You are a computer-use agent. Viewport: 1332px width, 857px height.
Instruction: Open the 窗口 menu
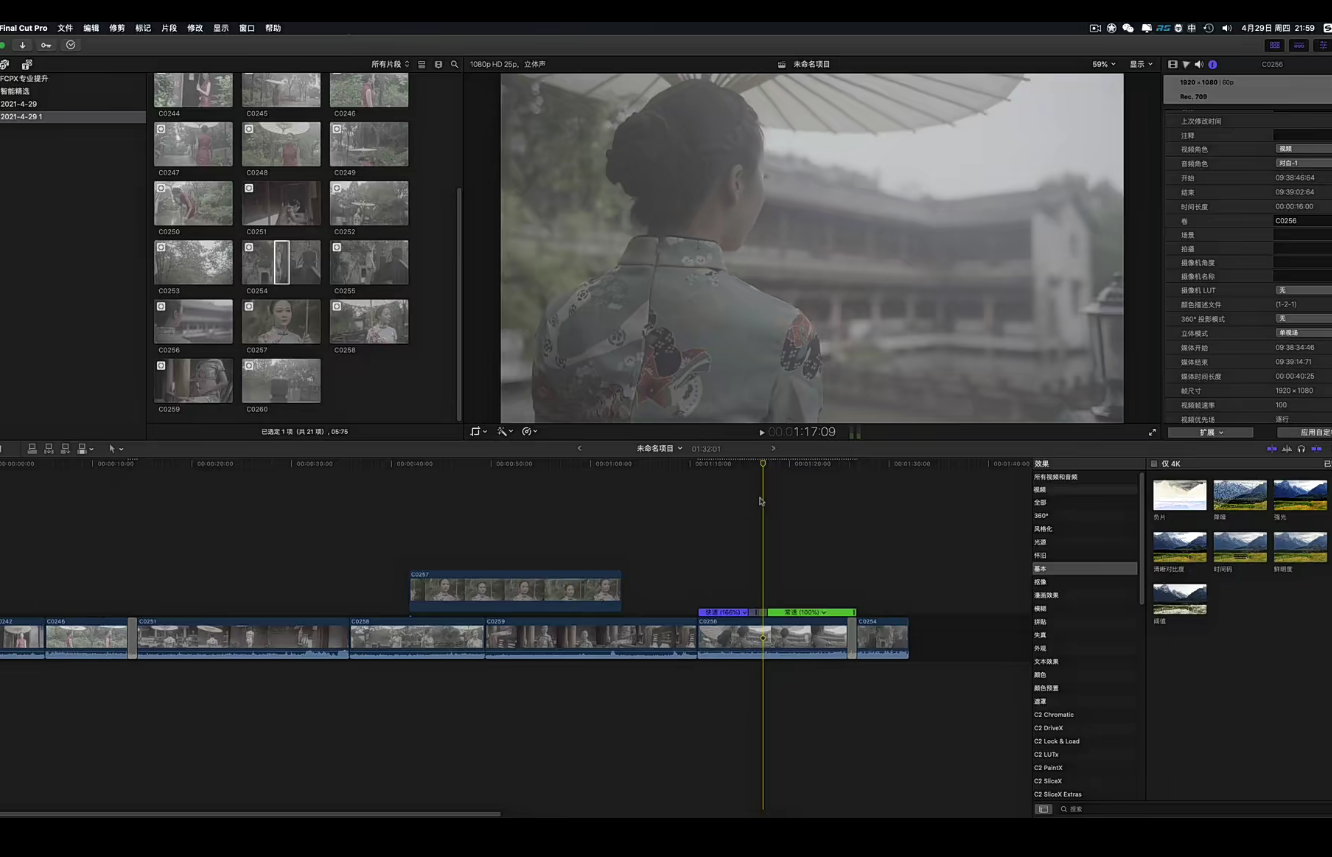tap(247, 28)
